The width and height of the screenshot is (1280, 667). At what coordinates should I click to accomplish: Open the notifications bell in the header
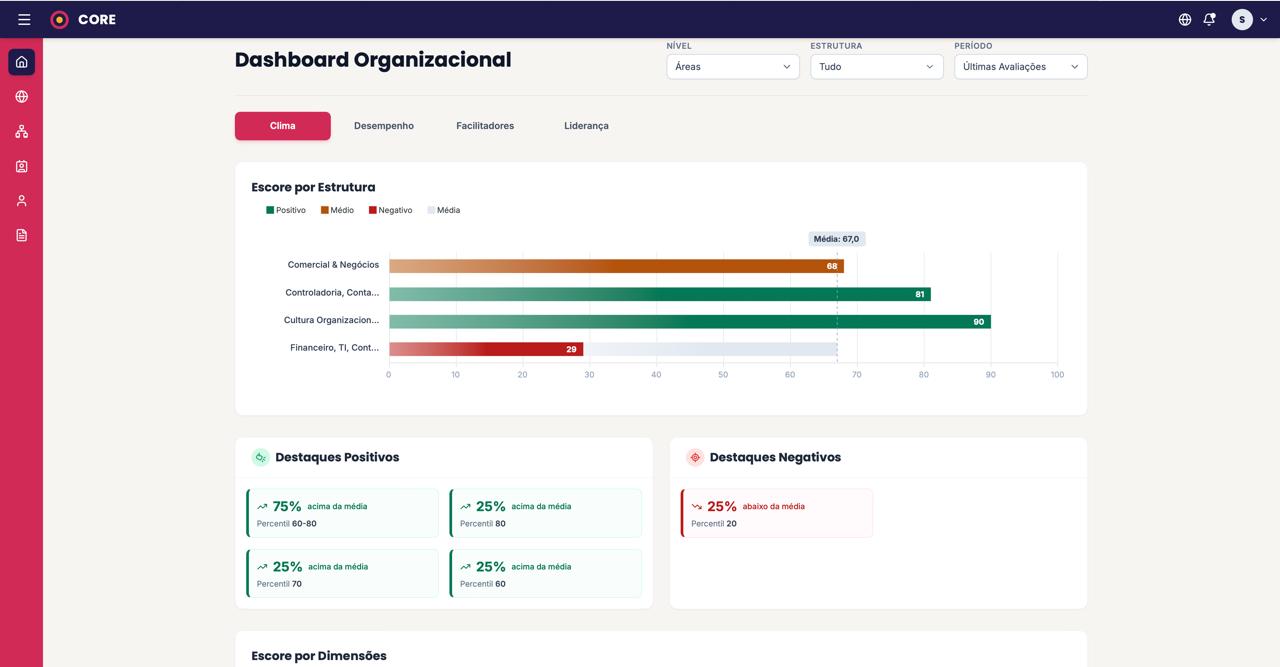pyautogui.click(x=1209, y=19)
